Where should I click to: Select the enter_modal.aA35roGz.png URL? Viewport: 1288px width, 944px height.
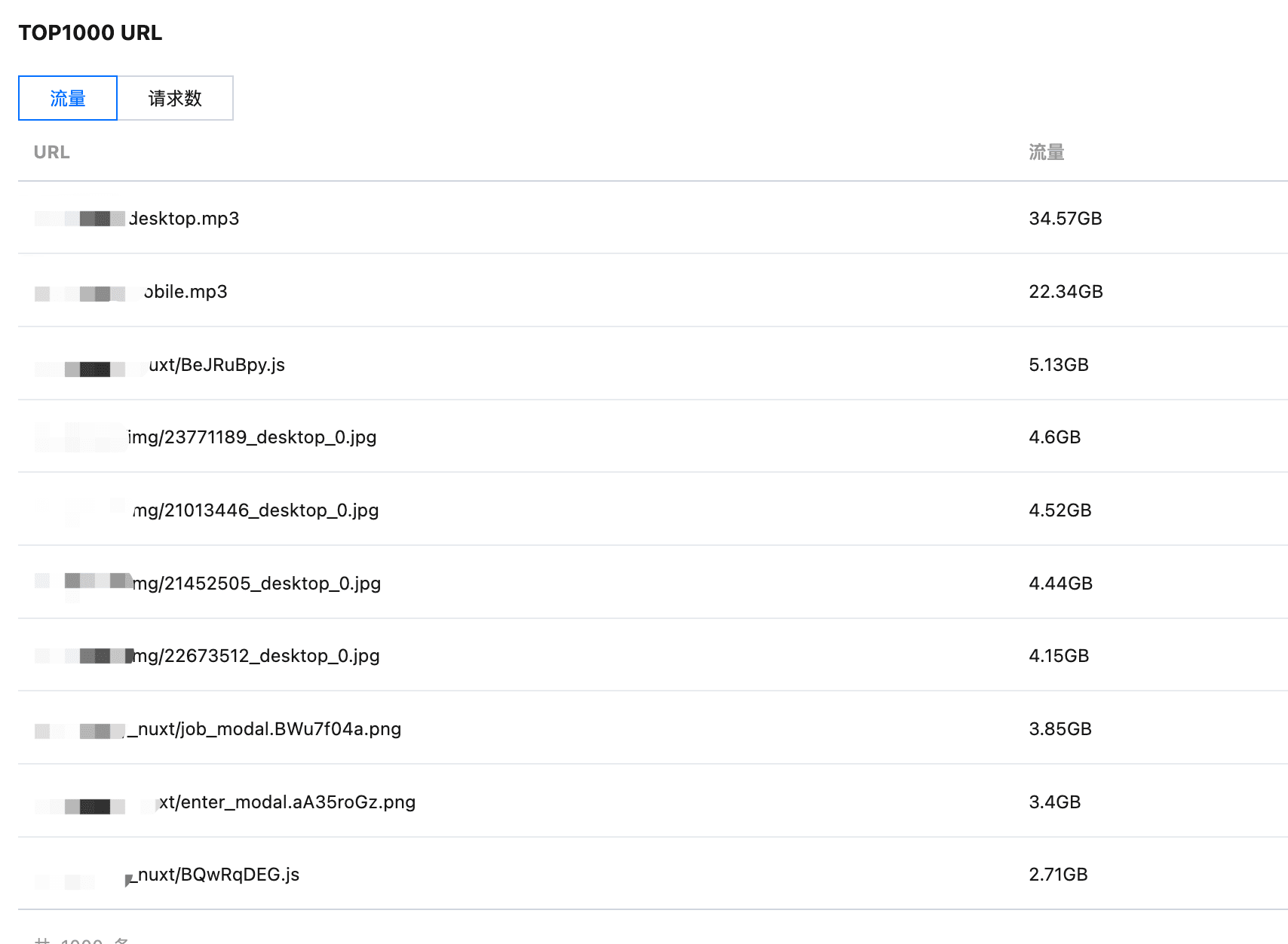(x=287, y=802)
